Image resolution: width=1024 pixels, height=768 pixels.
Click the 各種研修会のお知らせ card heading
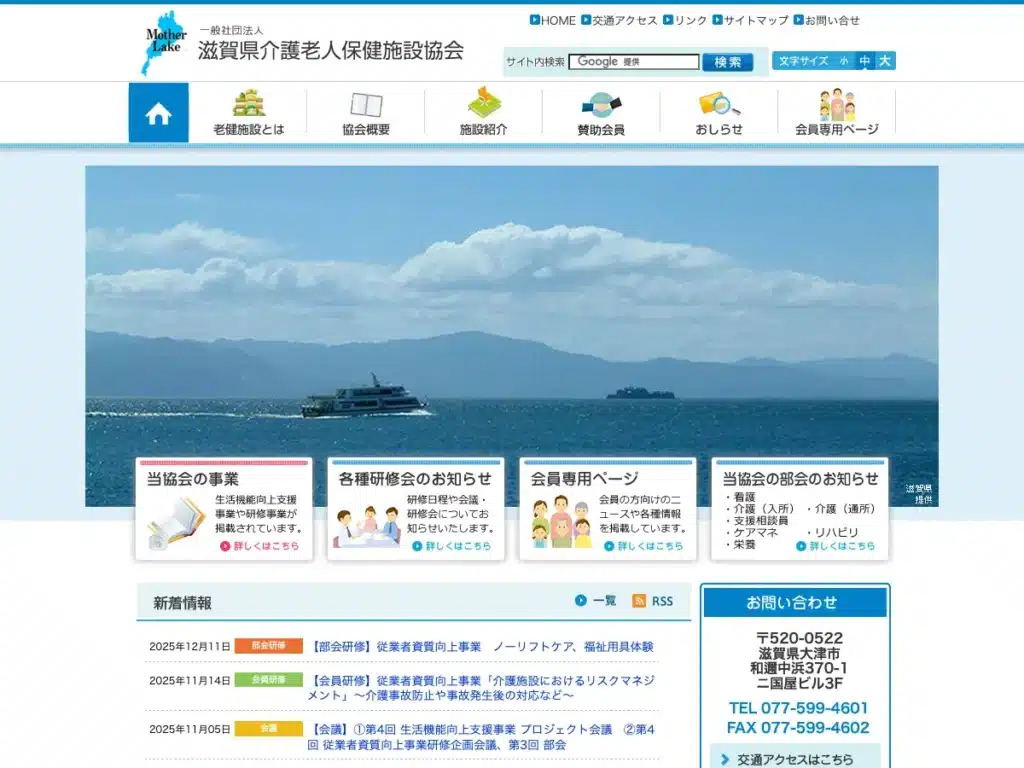click(415, 479)
